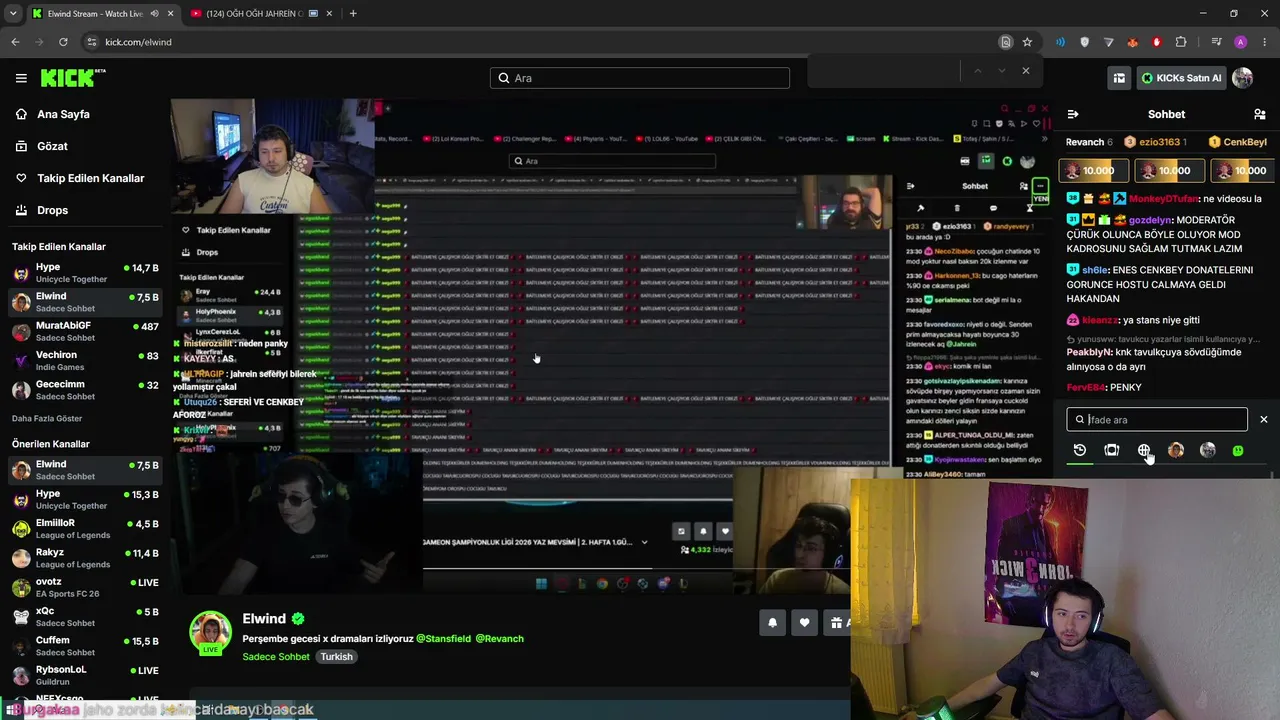Open the user profile avatar menu
This screenshot has height=720, width=1280.
tap(1243, 78)
